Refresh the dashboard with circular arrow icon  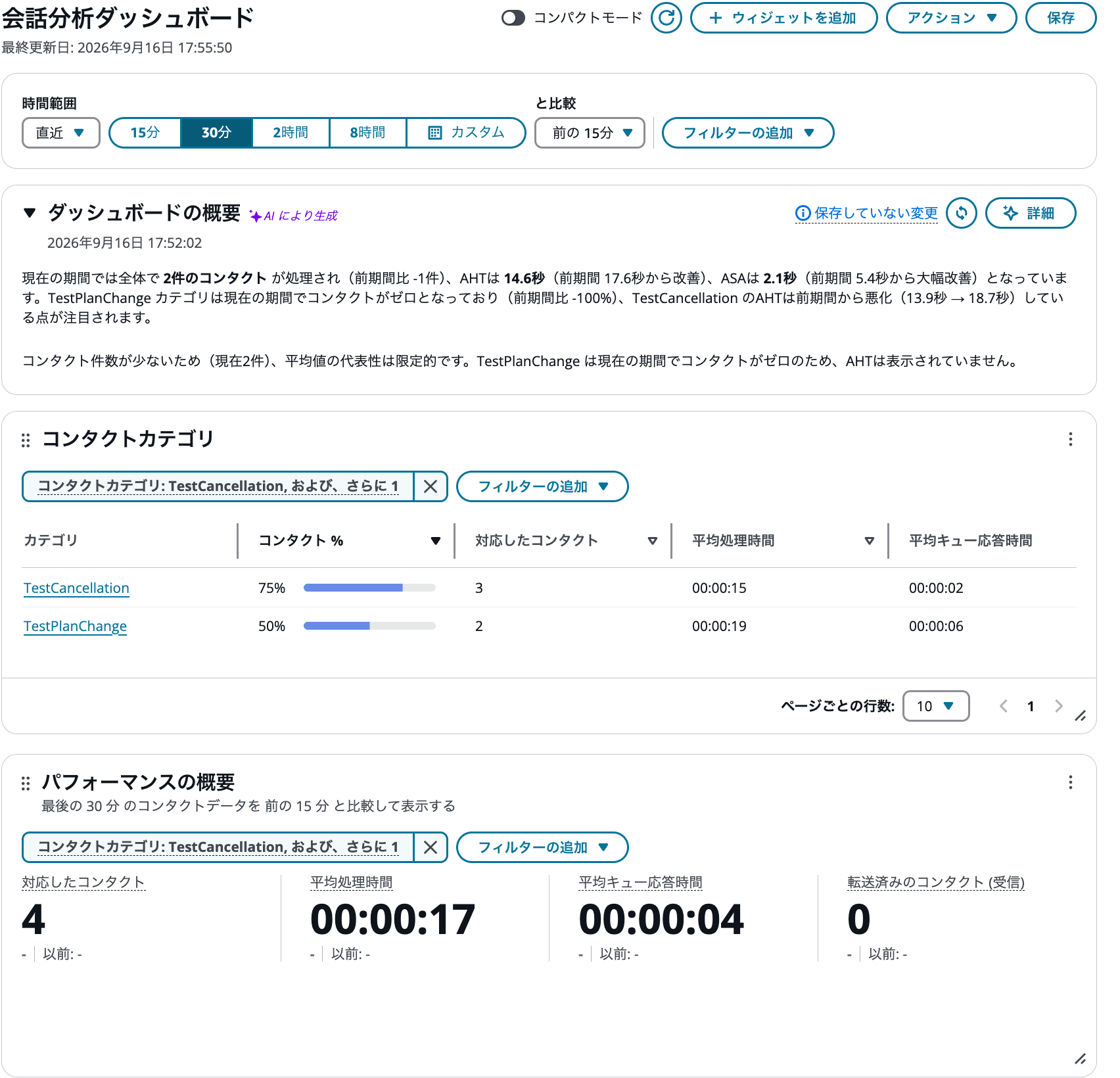coord(666,18)
